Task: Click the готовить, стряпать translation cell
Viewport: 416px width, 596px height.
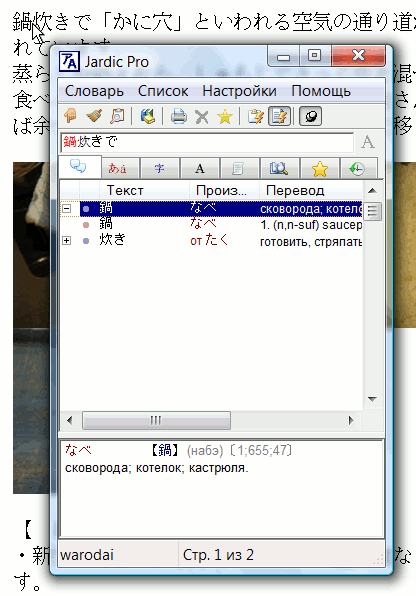Action: coord(311,241)
